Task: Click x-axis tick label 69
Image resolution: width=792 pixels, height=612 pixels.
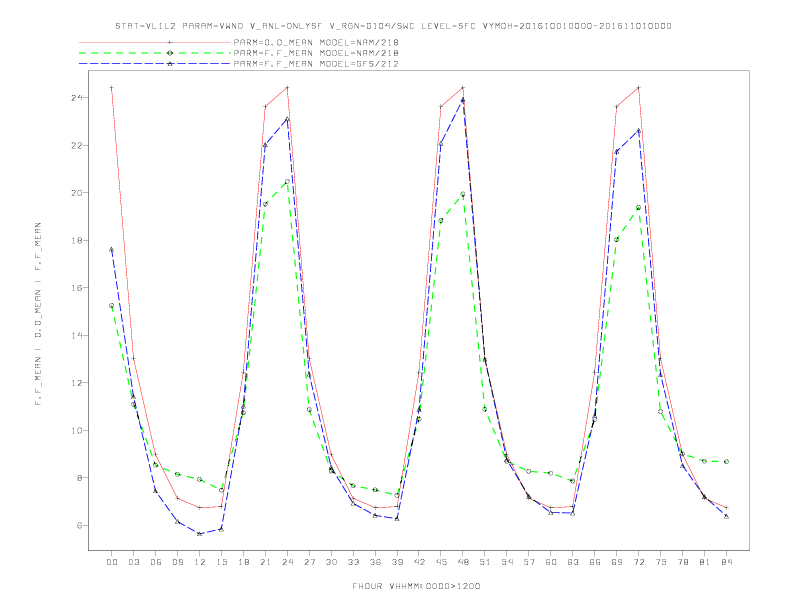Action: (x=617, y=562)
